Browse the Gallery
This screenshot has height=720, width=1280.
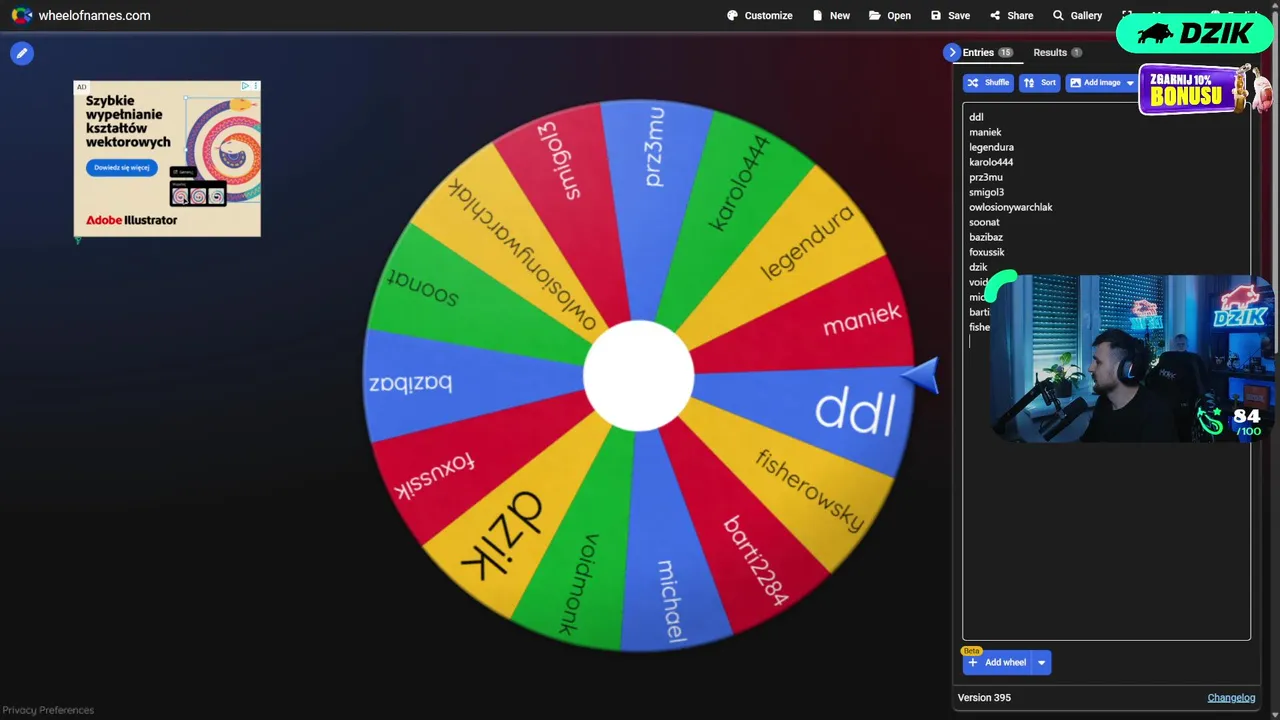pyautogui.click(x=1077, y=15)
